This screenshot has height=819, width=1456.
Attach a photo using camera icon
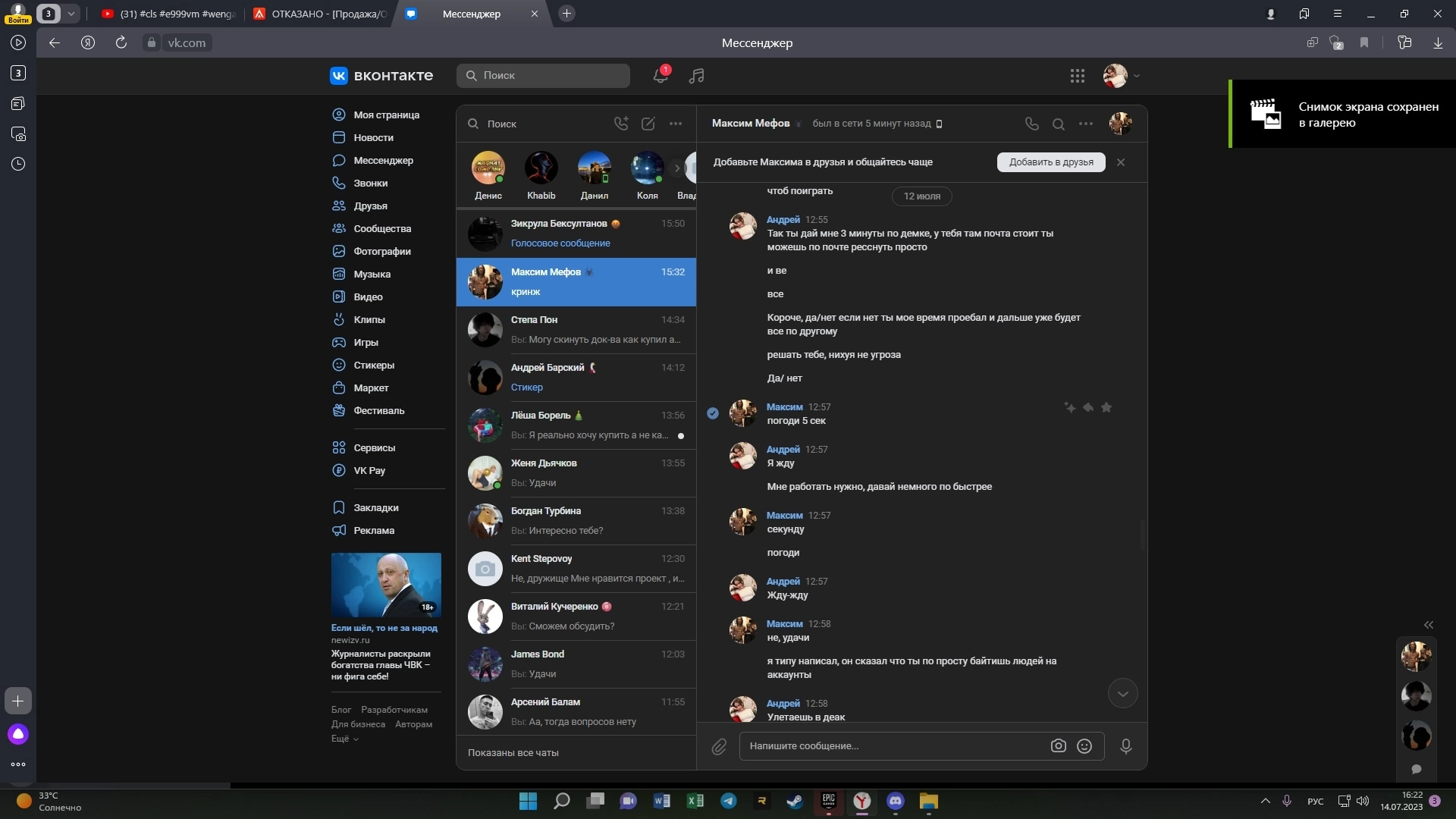pyautogui.click(x=1058, y=746)
